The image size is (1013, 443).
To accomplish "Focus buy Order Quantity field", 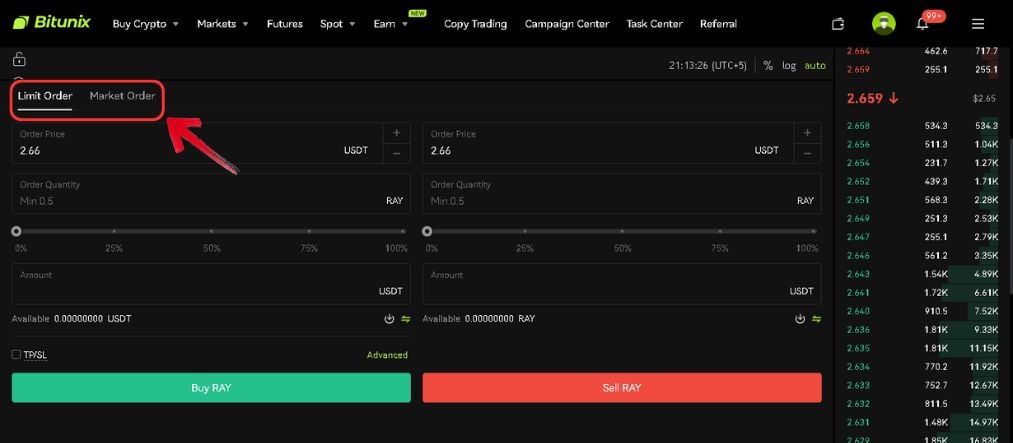I will (211, 193).
